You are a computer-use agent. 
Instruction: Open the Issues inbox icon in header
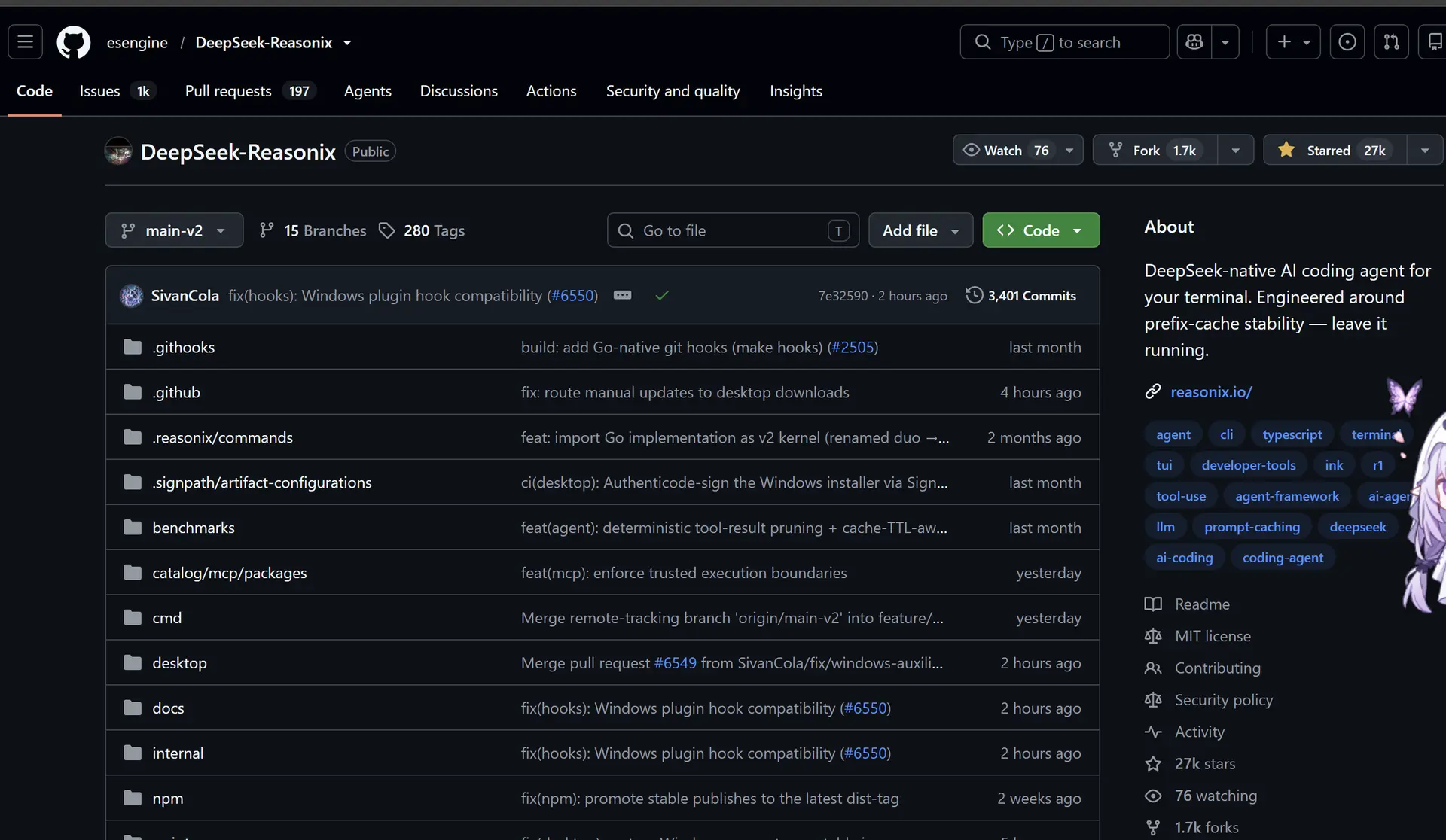[x=1347, y=42]
